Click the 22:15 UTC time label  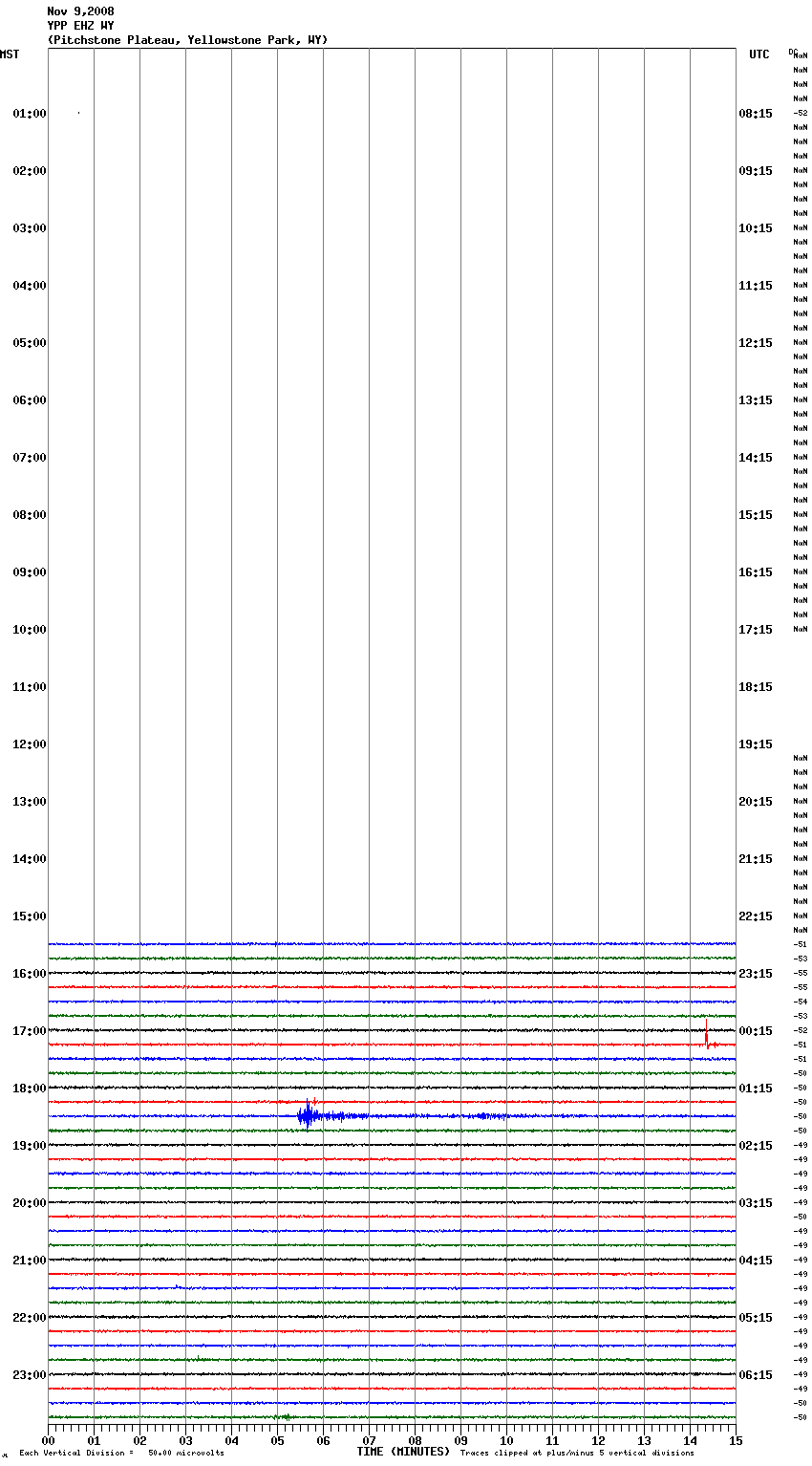click(x=756, y=916)
